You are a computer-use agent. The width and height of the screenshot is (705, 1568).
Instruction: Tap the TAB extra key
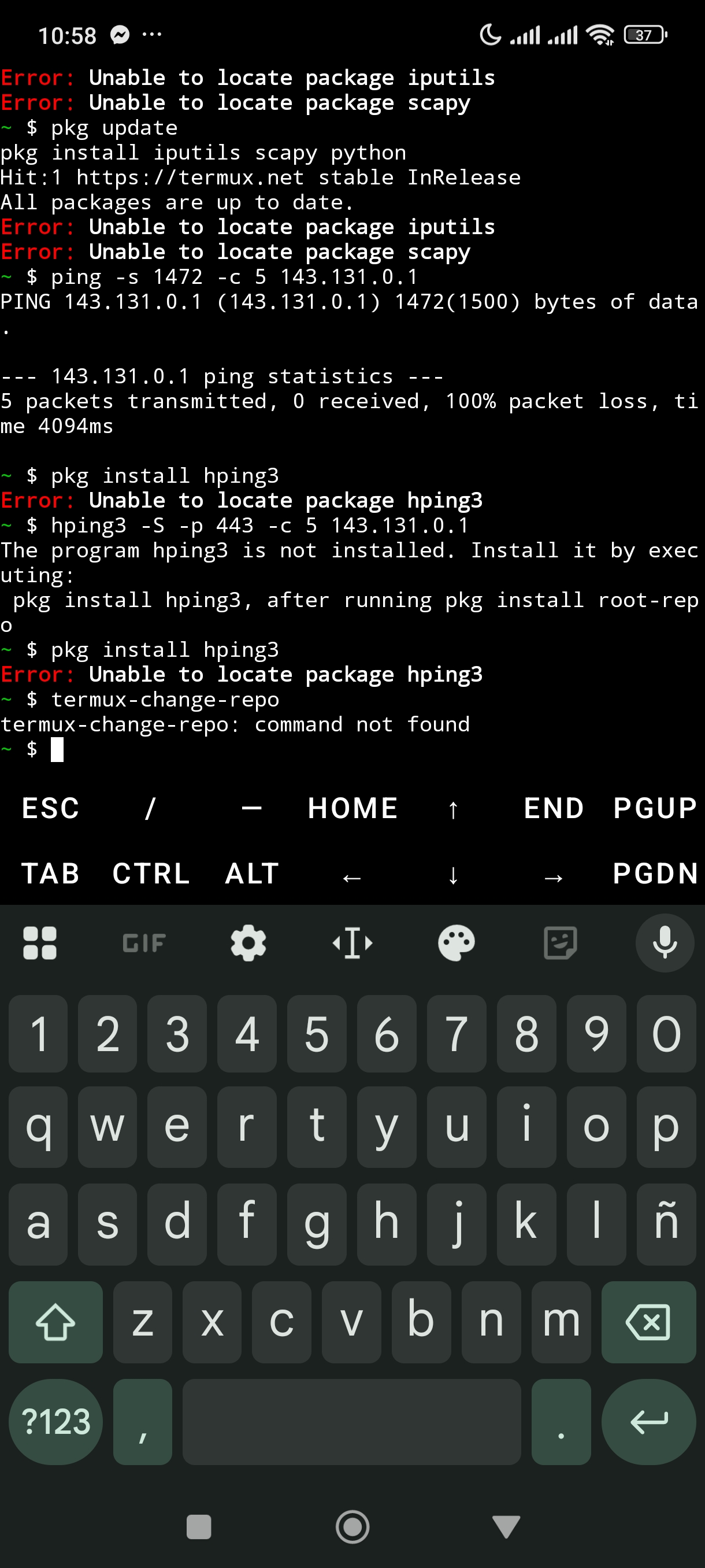pyautogui.click(x=50, y=874)
